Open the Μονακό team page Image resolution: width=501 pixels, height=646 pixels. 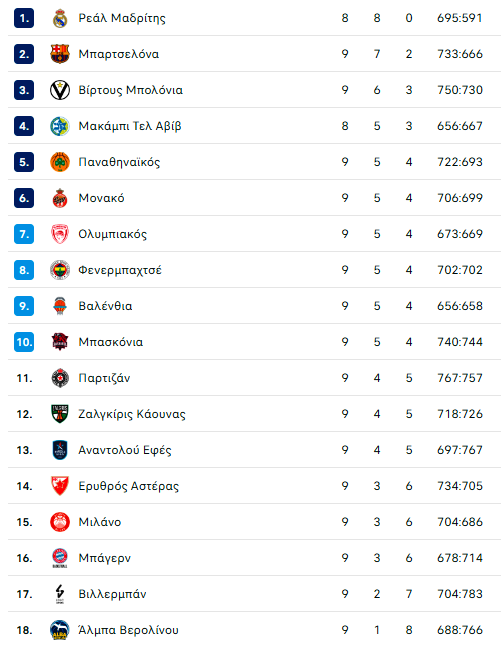[x=101, y=198]
